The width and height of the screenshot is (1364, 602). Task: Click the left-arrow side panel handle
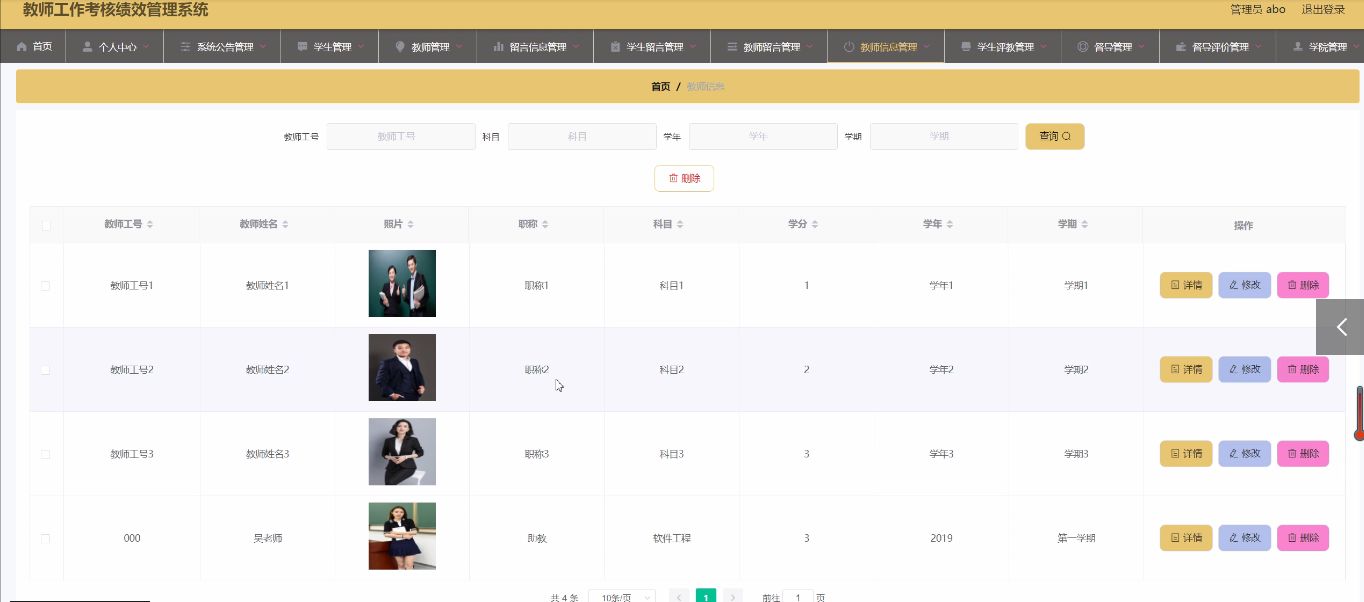1340,327
